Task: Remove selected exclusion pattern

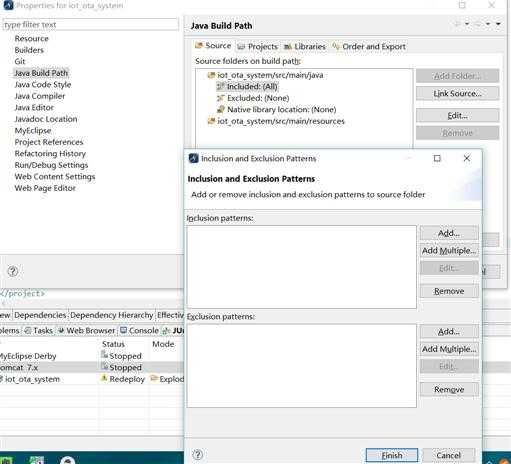Action: [x=449, y=389]
